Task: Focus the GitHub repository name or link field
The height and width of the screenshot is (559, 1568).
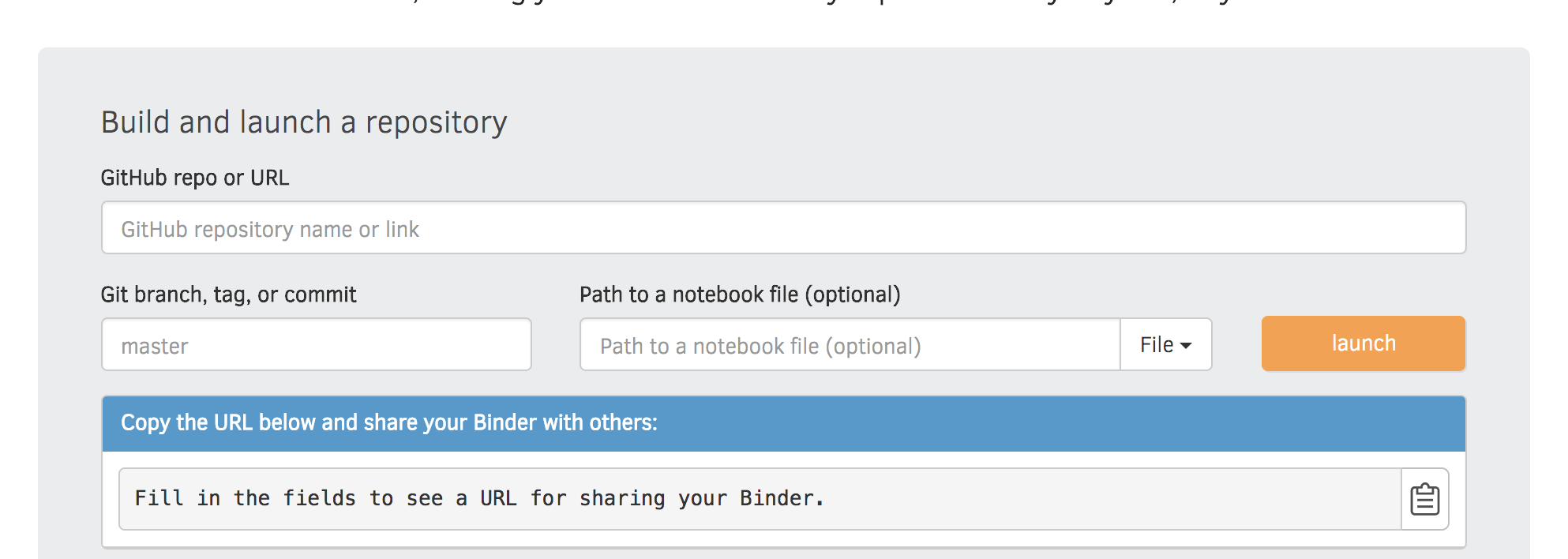Action: (783, 228)
